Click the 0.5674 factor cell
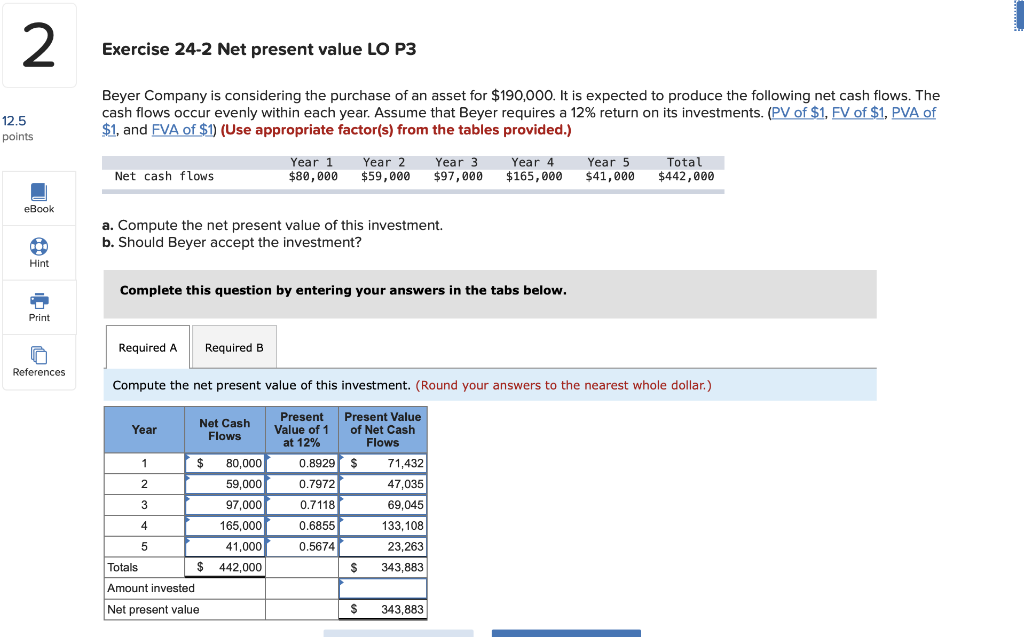 (x=301, y=546)
